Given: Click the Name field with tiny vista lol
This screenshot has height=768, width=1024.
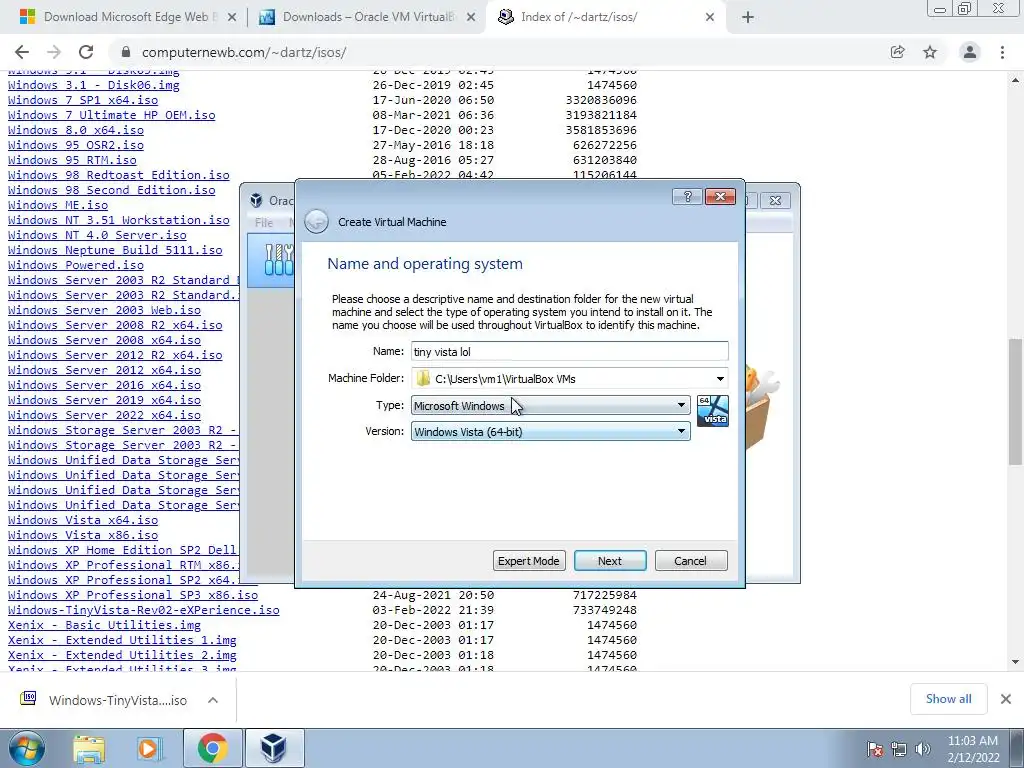Looking at the screenshot, I should pos(569,351).
